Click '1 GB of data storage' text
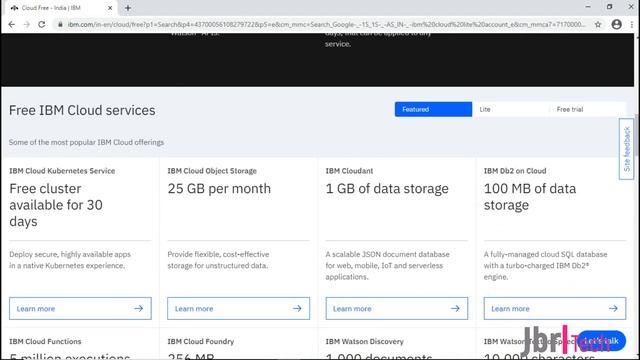Image resolution: width=640 pixels, height=360 pixels. (387, 189)
